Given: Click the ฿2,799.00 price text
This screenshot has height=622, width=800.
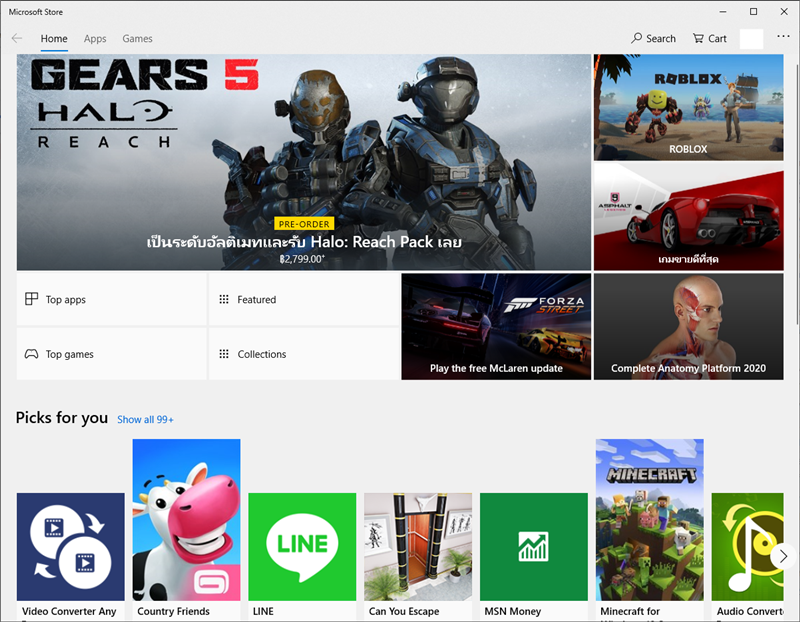Looking at the screenshot, I should pyautogui.click(x=302, y=259).
